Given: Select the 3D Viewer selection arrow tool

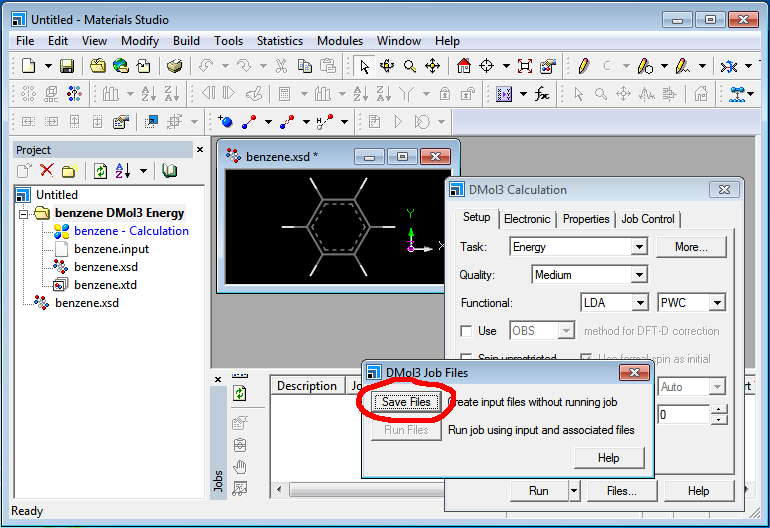Looking at the screenshot, I should point(364,66).
